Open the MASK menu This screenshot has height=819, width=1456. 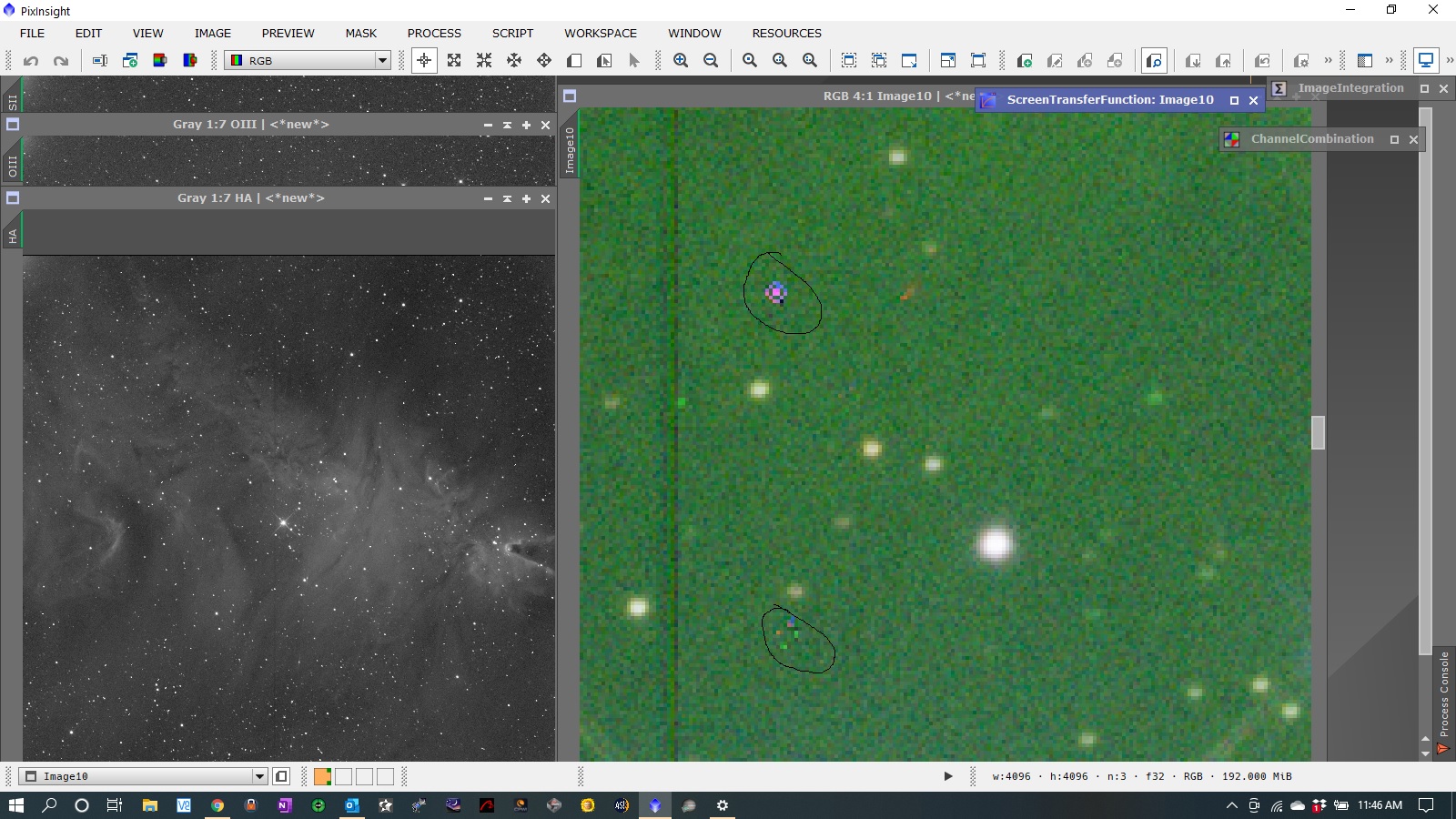tap(360, 33)
